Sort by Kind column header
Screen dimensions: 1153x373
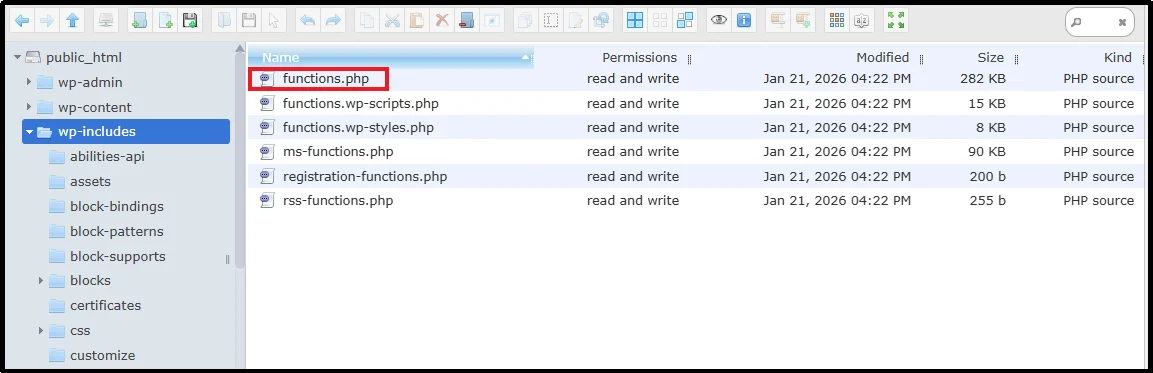click(1118, 57)
